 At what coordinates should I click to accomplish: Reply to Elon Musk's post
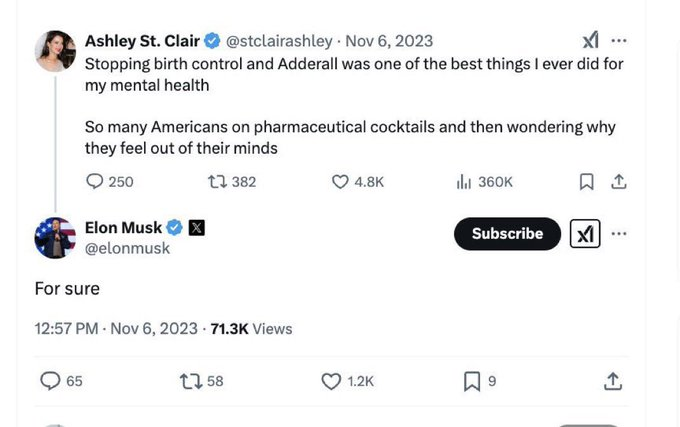click(50, 381)
